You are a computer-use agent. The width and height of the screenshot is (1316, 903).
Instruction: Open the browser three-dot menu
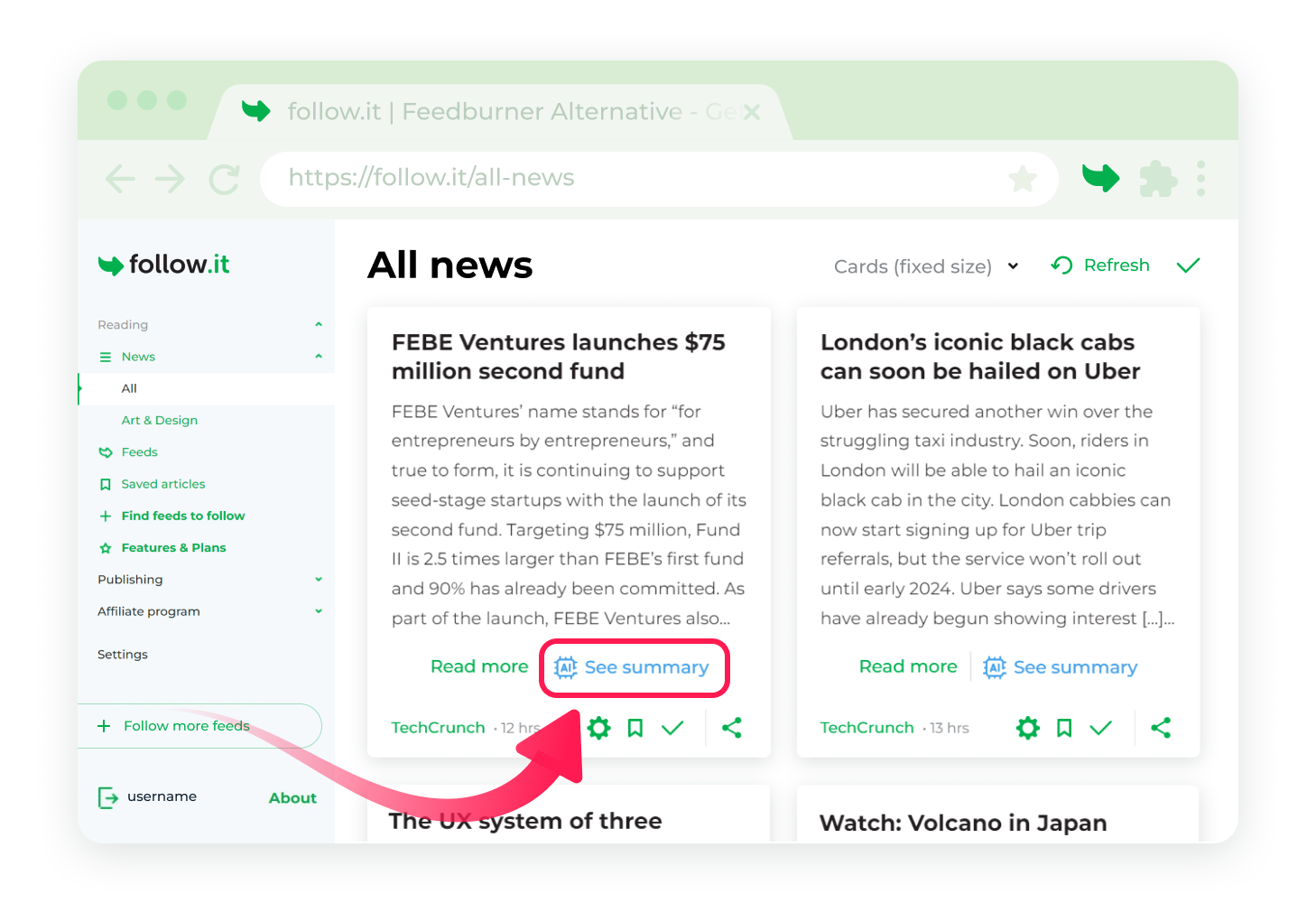click(x=1200, y=179)
